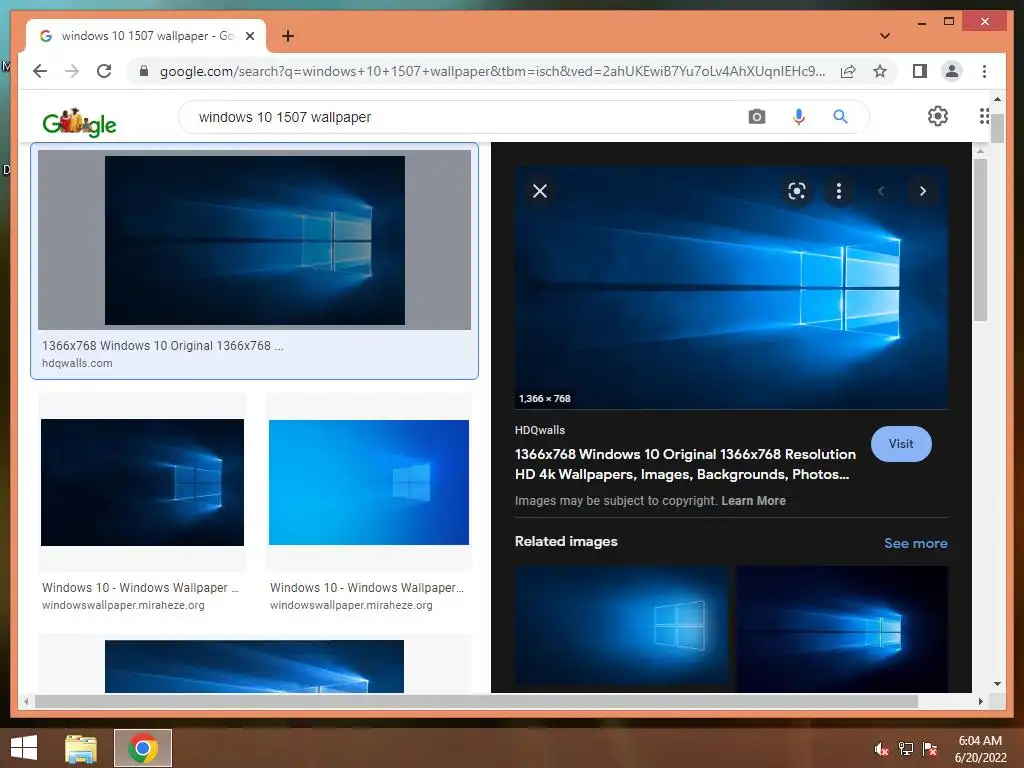Screen dimensions: 1024x768
Task: Search inside image with Lens icon
Action: point(797,191)
